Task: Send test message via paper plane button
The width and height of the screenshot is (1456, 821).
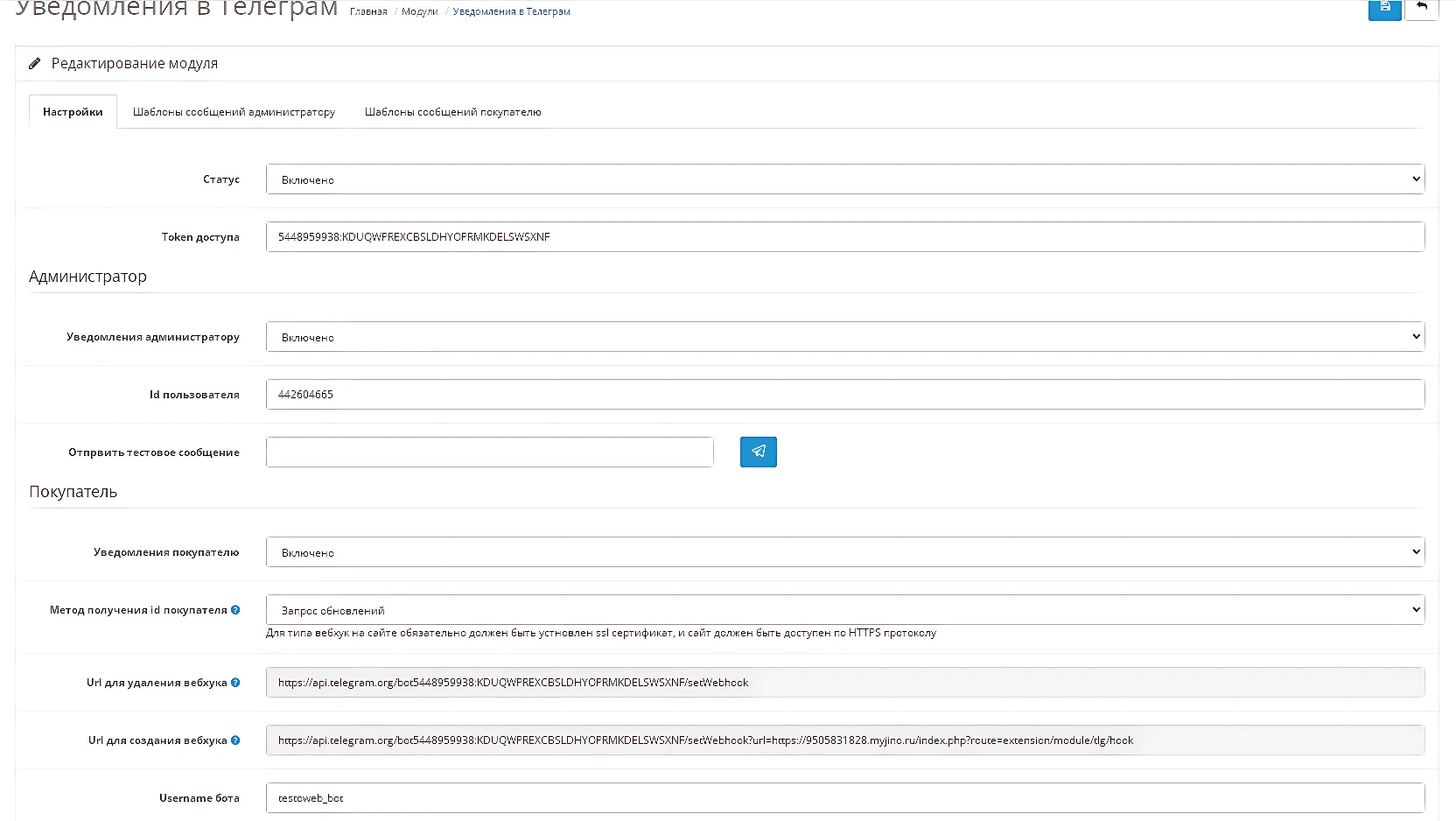Action: 759,452
